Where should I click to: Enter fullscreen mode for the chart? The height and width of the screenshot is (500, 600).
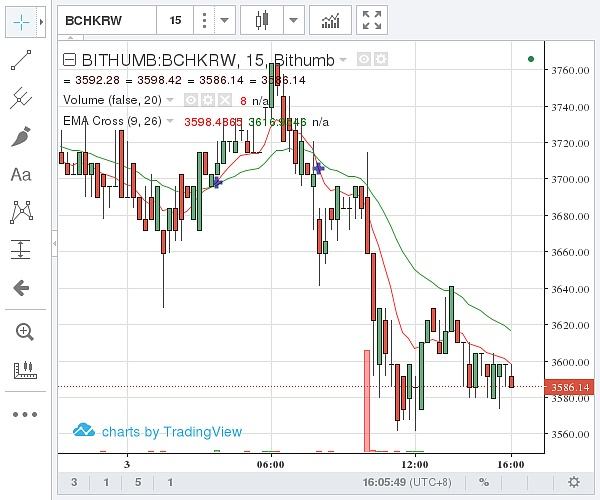pyautogui.click(x=372, y=19)
